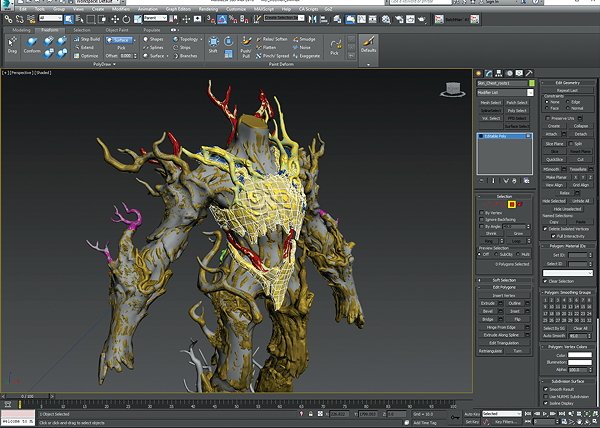The image size is (600, 428).
Task: Click the ViewCube in the viewport
Action: click(x=453, y=89)
